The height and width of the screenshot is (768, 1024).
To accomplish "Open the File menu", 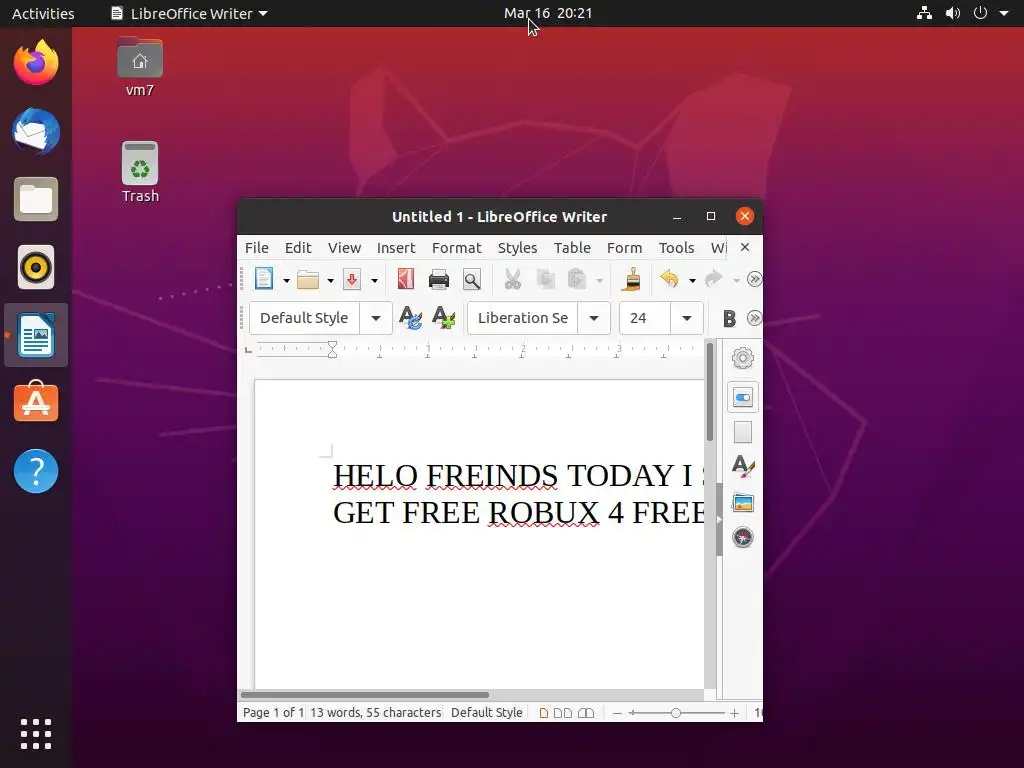I will coord(257,248).
